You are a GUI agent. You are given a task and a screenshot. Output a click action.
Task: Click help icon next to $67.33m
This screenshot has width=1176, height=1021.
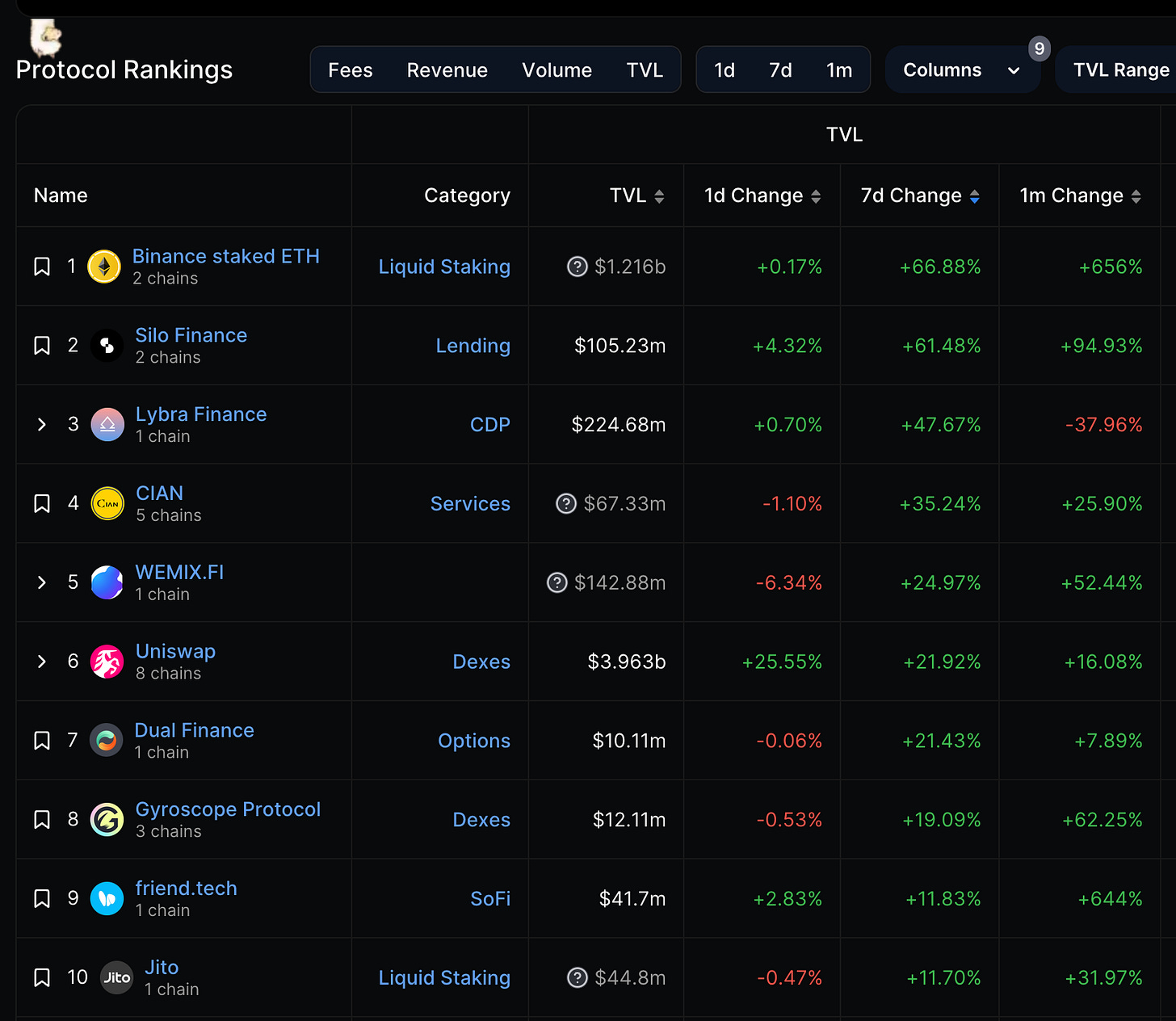pyautogui.click(x=567, y=503)
